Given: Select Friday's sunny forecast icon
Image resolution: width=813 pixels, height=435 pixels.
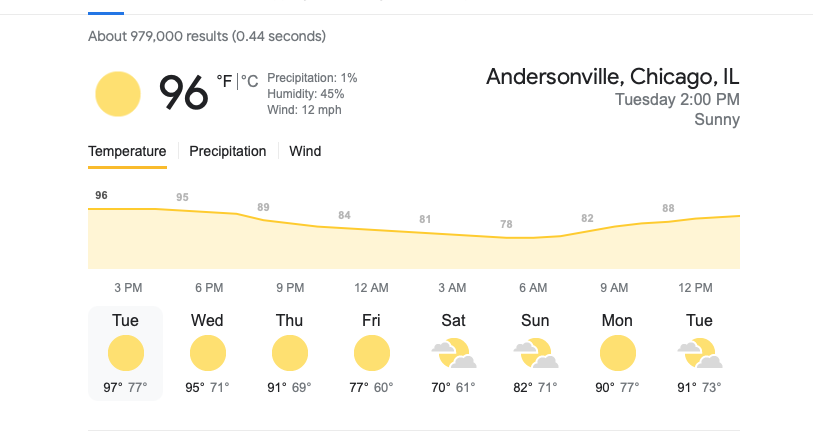Looking at the screenshot, I should tap(371, 353).
